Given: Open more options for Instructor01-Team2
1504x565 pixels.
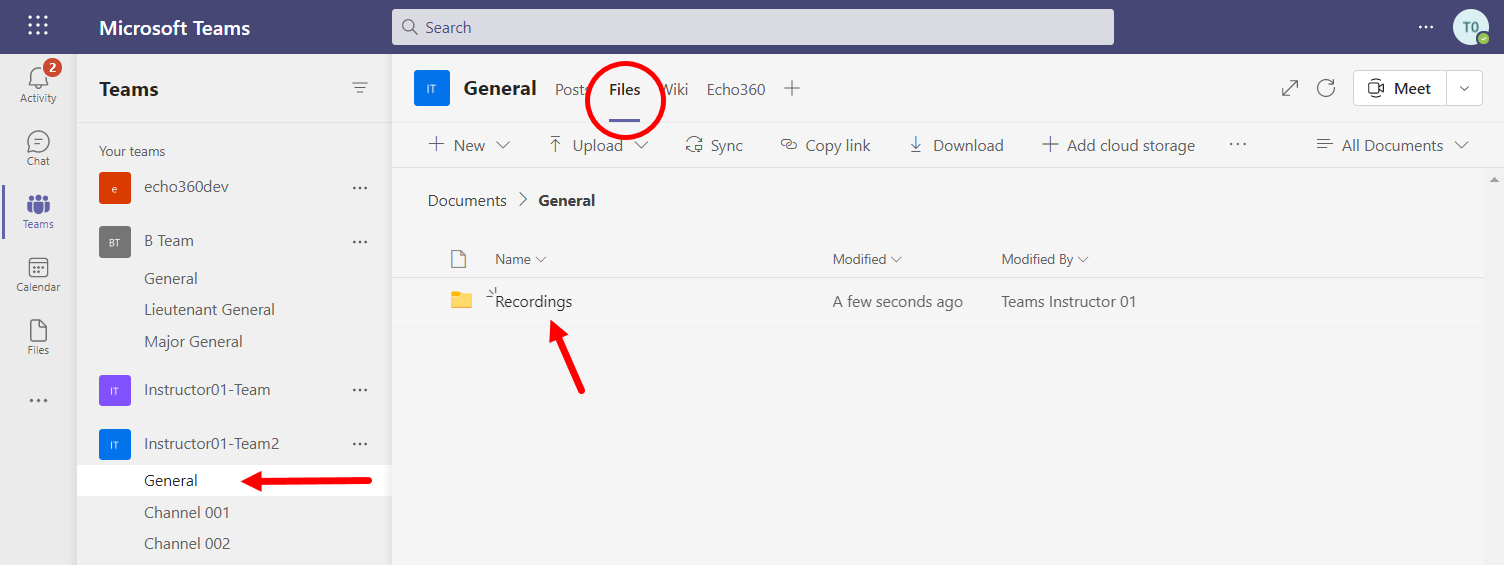Looking at the screenshot, I should click(360, 444).
